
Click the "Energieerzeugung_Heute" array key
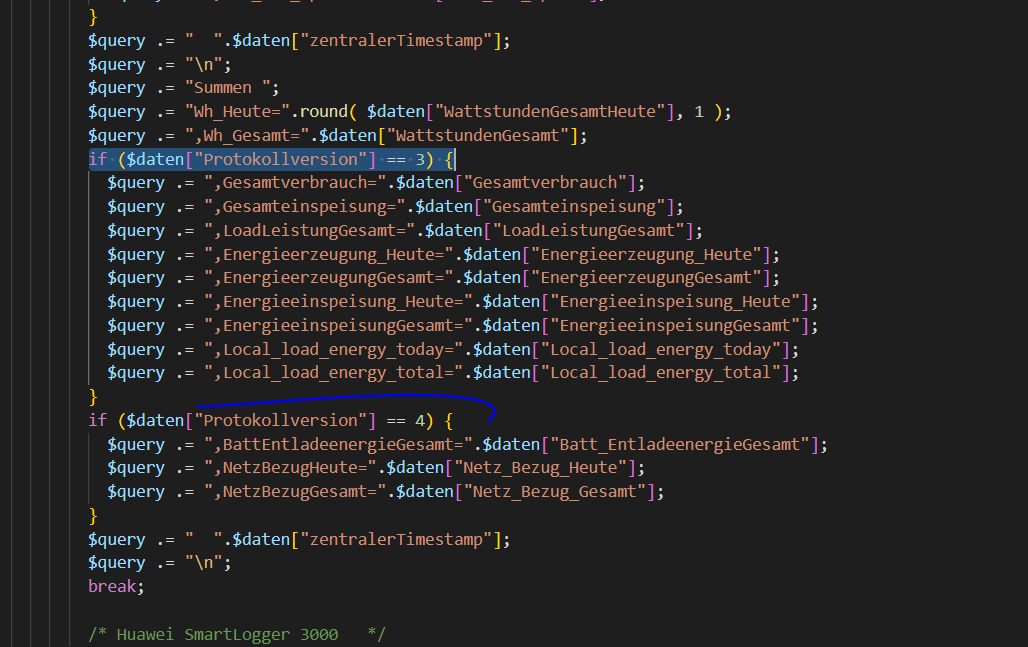[x=650, y=255]
